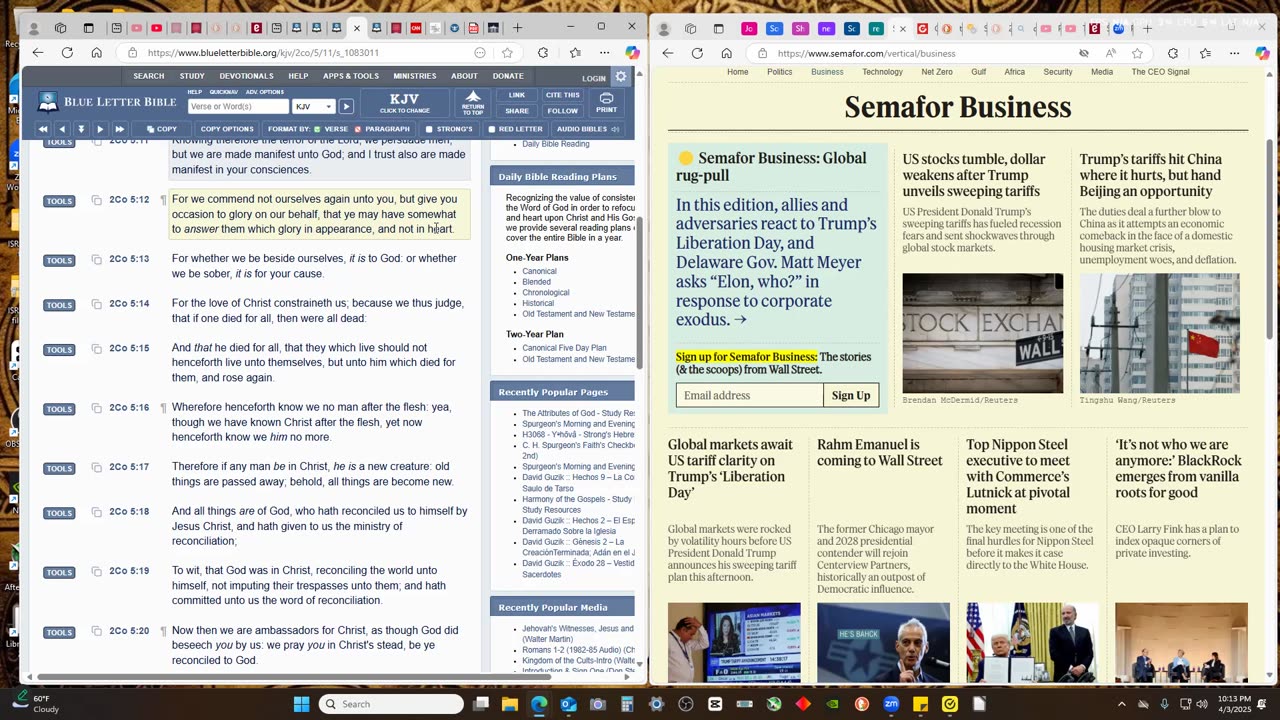The width and height of the screenshot is (1280, 720).
Task: Click taskbar Search box
Action: [x=391, y=704]
